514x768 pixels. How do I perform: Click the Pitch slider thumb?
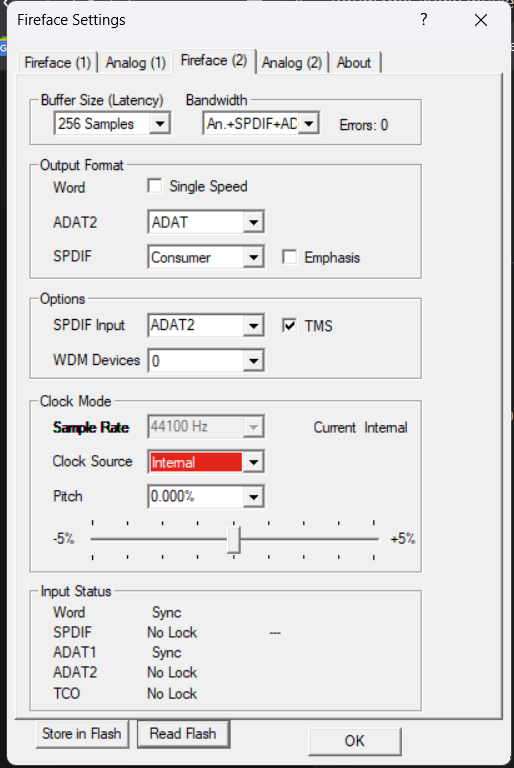point(234,539)
